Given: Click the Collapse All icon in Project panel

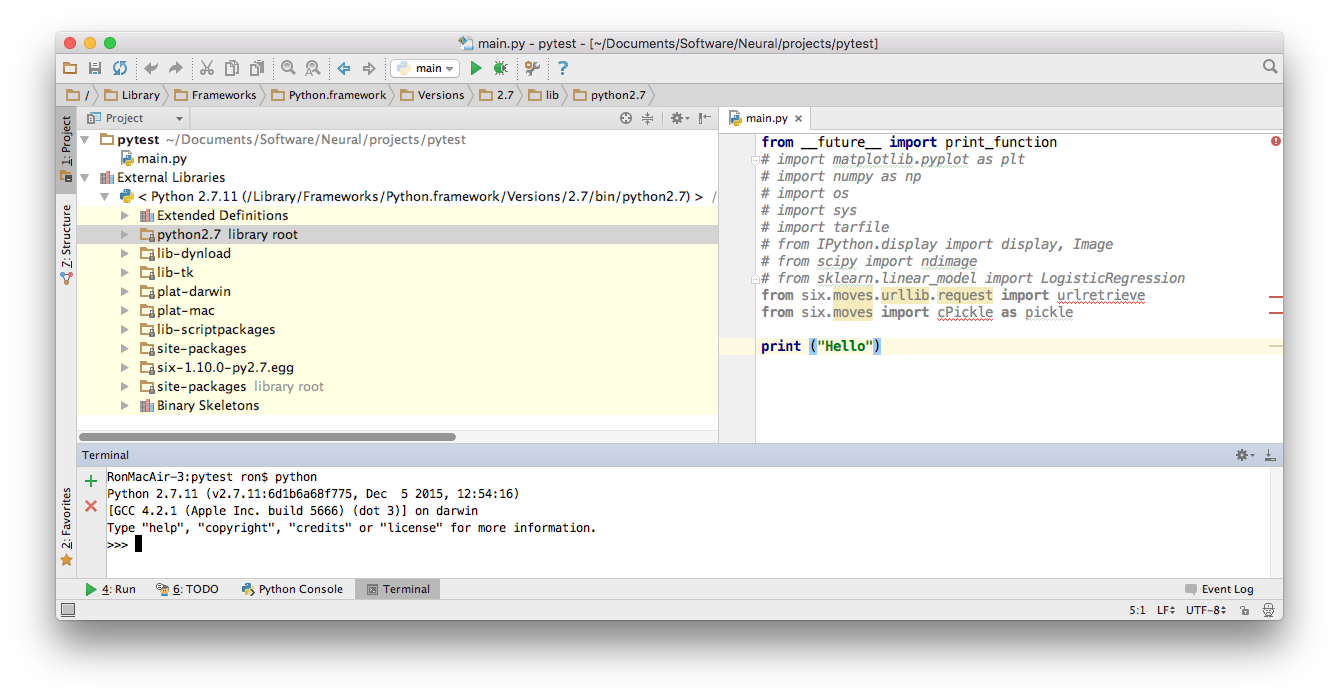Looking at the screenshot, I should tap(647, 118).
